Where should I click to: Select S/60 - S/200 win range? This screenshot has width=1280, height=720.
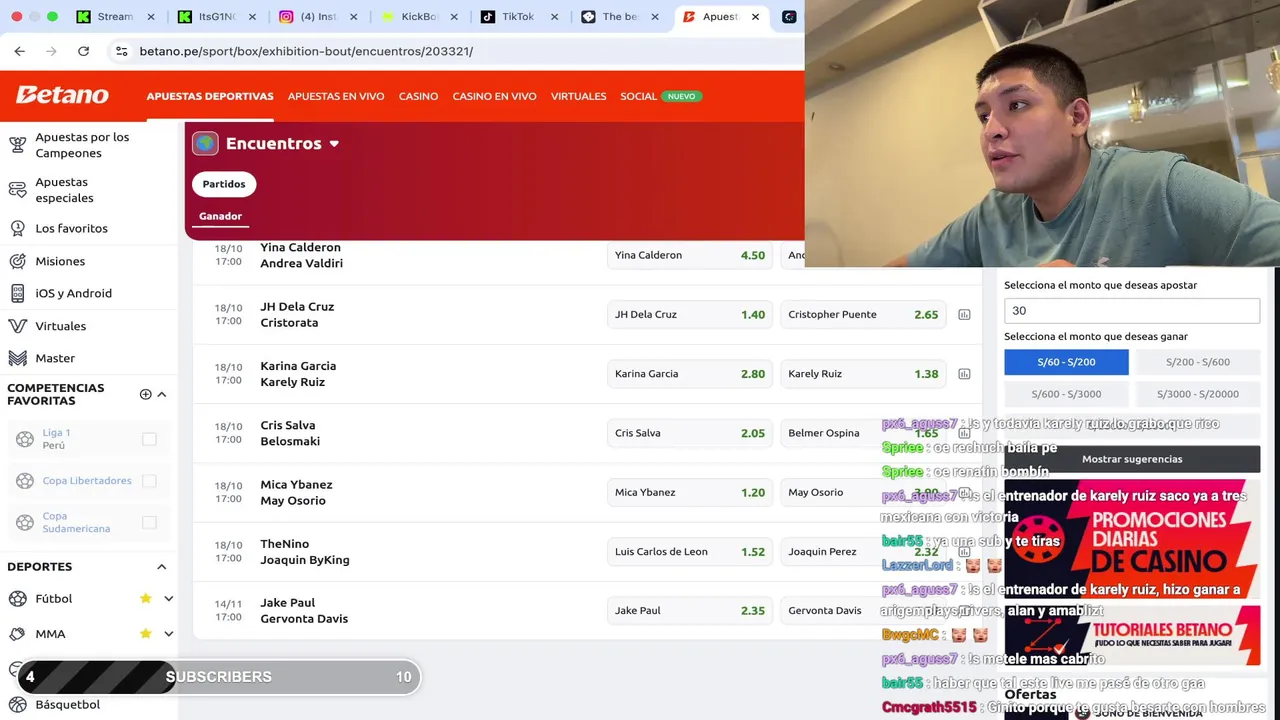tap(1066, 362)
